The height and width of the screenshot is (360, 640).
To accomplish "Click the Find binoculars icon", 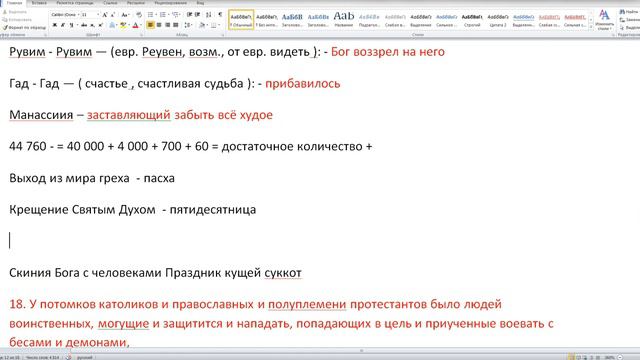I will tap(622, 11).
